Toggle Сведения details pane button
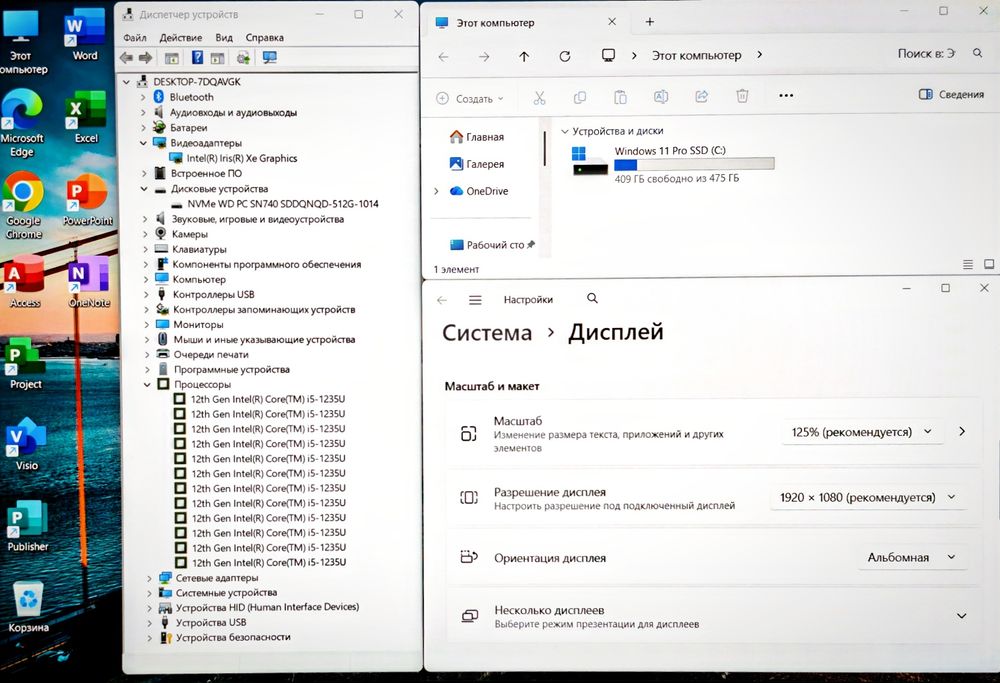The height and width of the screenshot is (683, 1000). coord(951,94)
